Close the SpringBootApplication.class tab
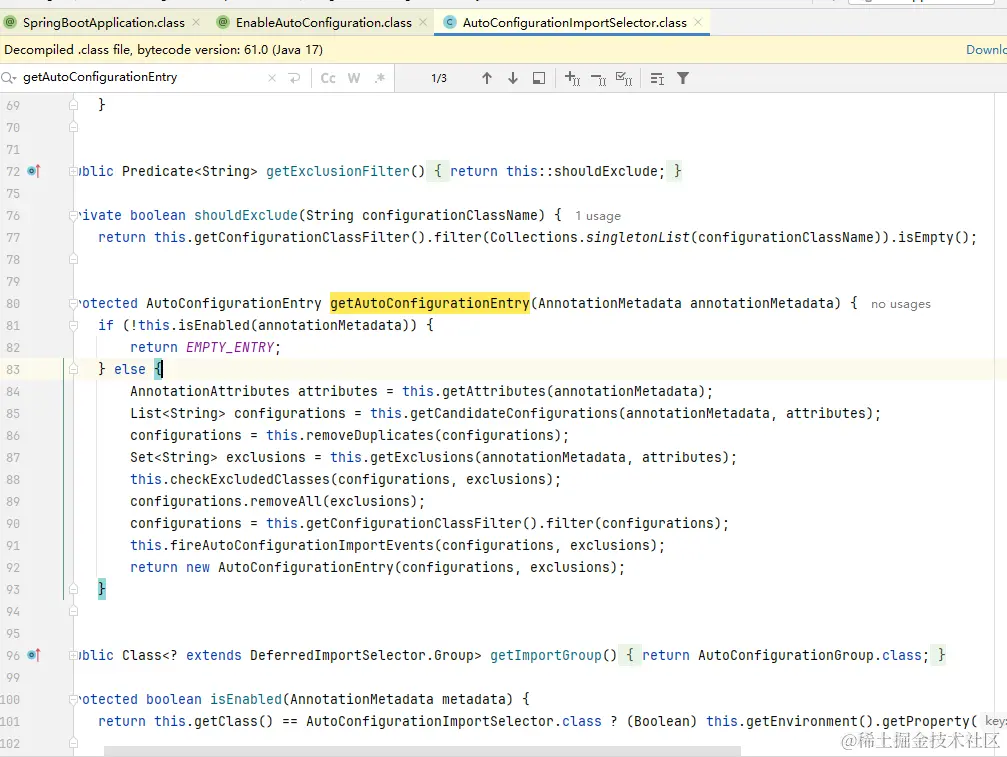1007x757 pixels. point(196,22)
